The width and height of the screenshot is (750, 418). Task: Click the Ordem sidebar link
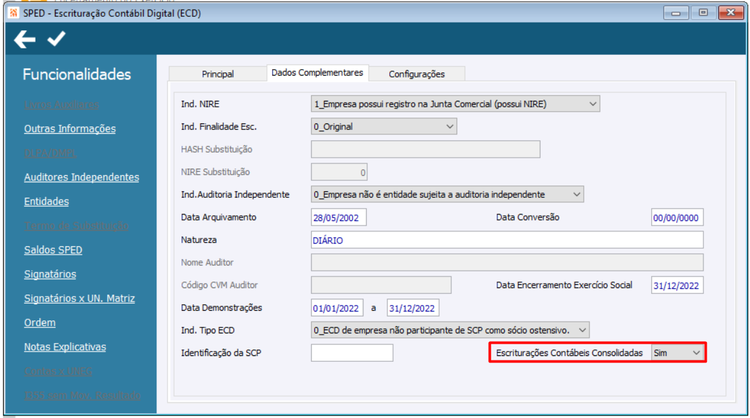click(x=40, y=322)
